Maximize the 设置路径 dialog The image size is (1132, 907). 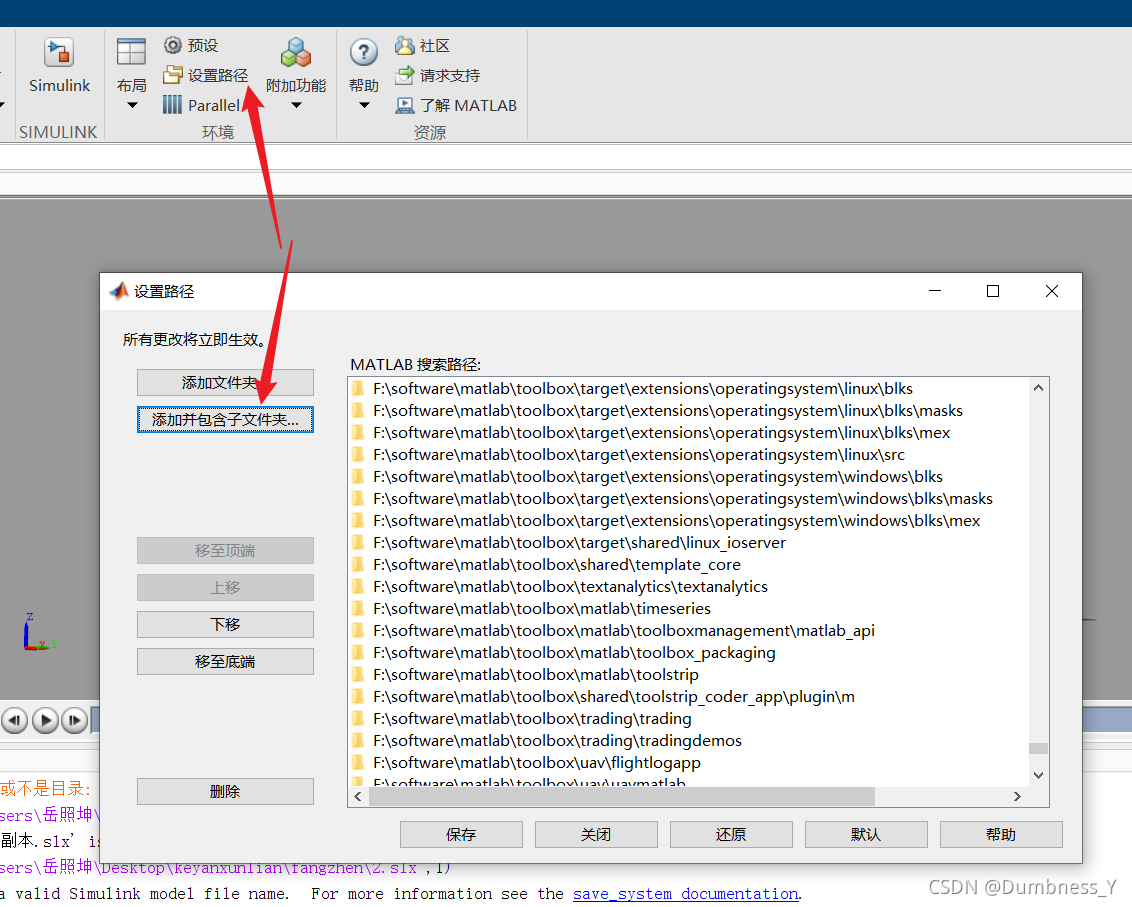click(993, 291)
